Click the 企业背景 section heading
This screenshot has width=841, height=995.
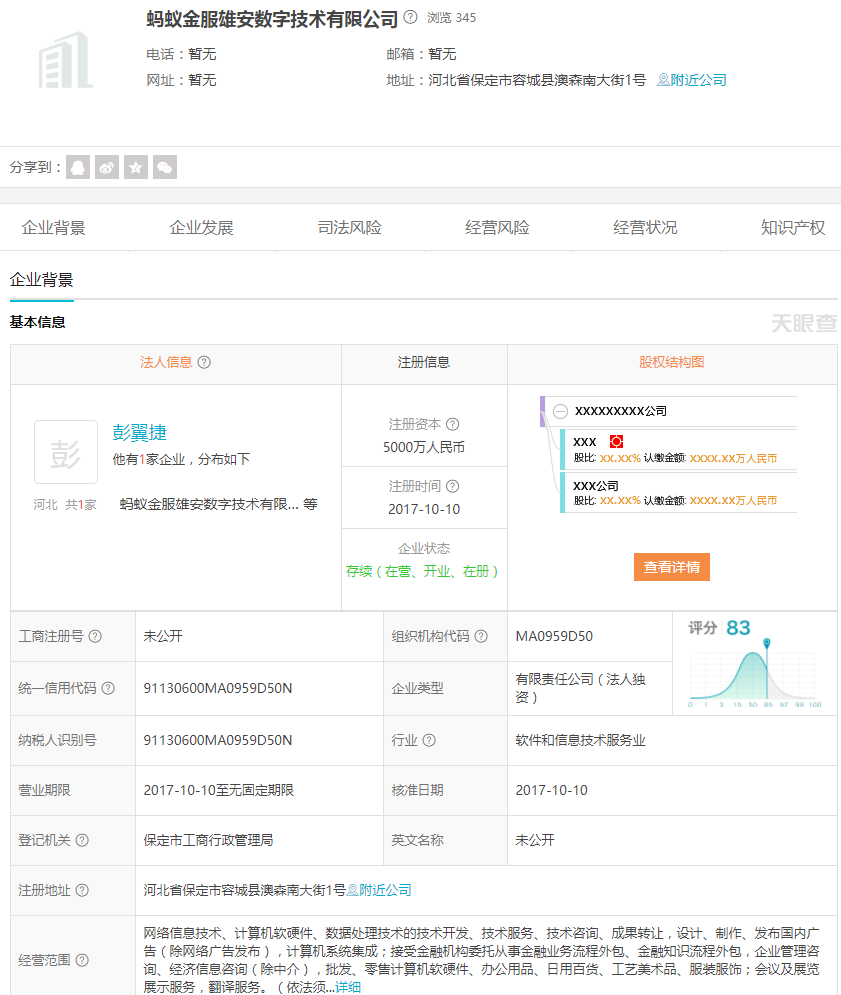(41, 279)
